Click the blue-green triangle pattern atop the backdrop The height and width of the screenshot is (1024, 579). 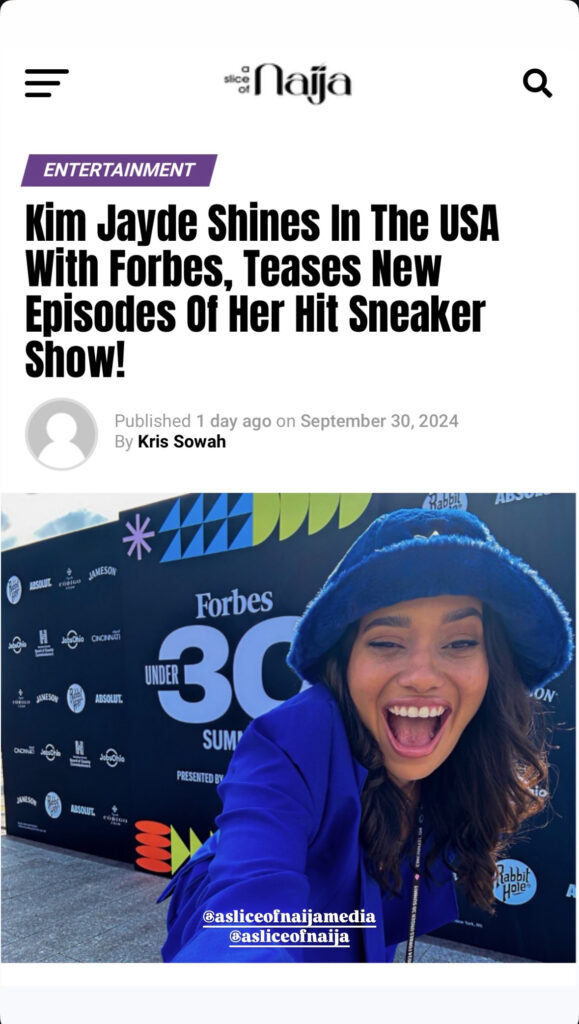[x=206, y=527]
